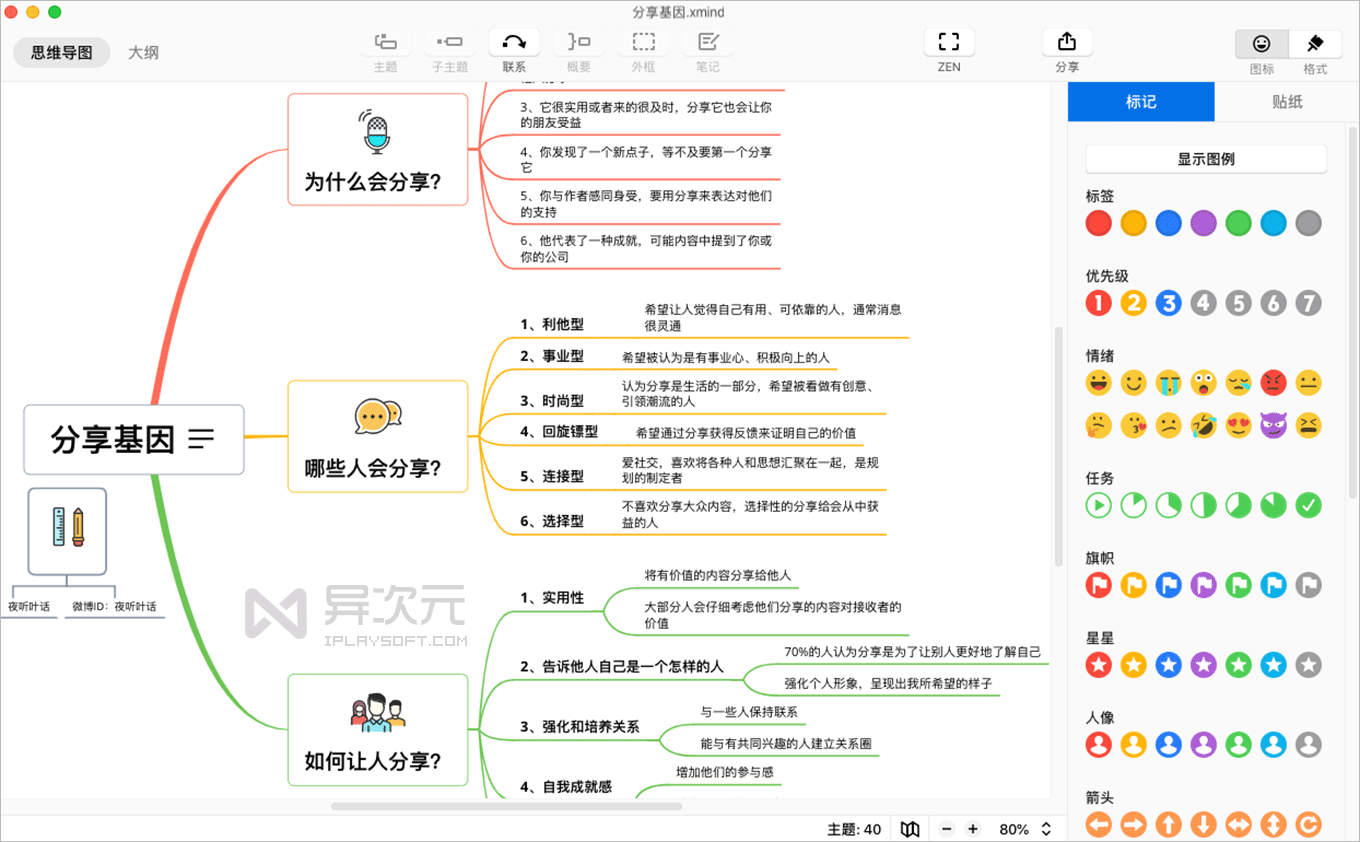Select the red flag marker
The width and height of the screenshot is (1360, 842).
[1098, 584]
